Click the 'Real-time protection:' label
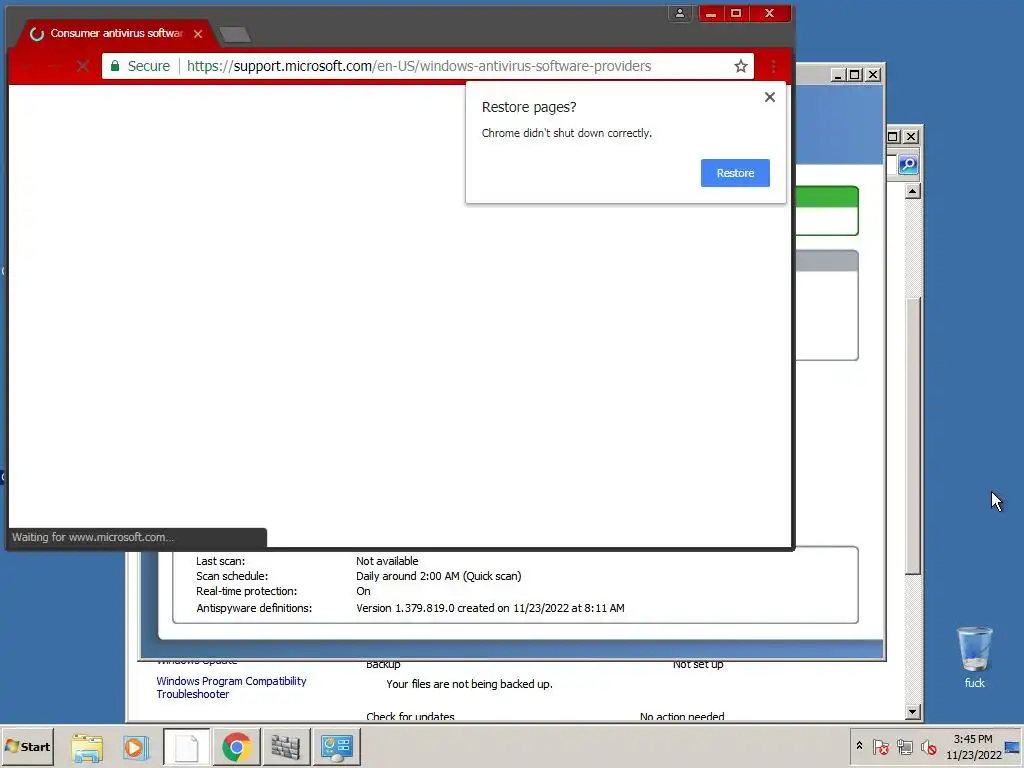The height and width of the screenshot is (768, 1024). (246, 591)
